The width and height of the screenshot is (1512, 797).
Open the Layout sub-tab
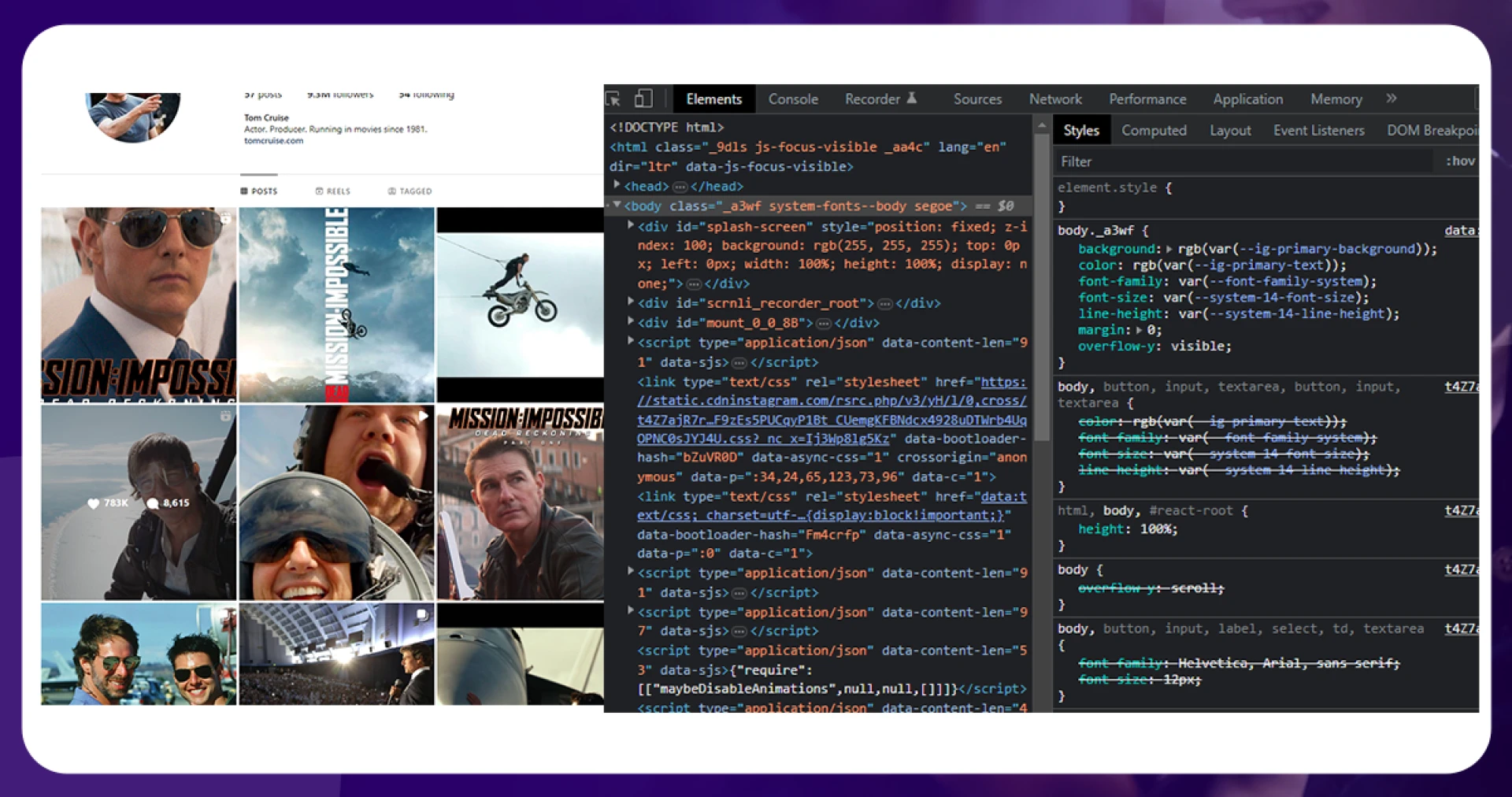click(1230, 131)
